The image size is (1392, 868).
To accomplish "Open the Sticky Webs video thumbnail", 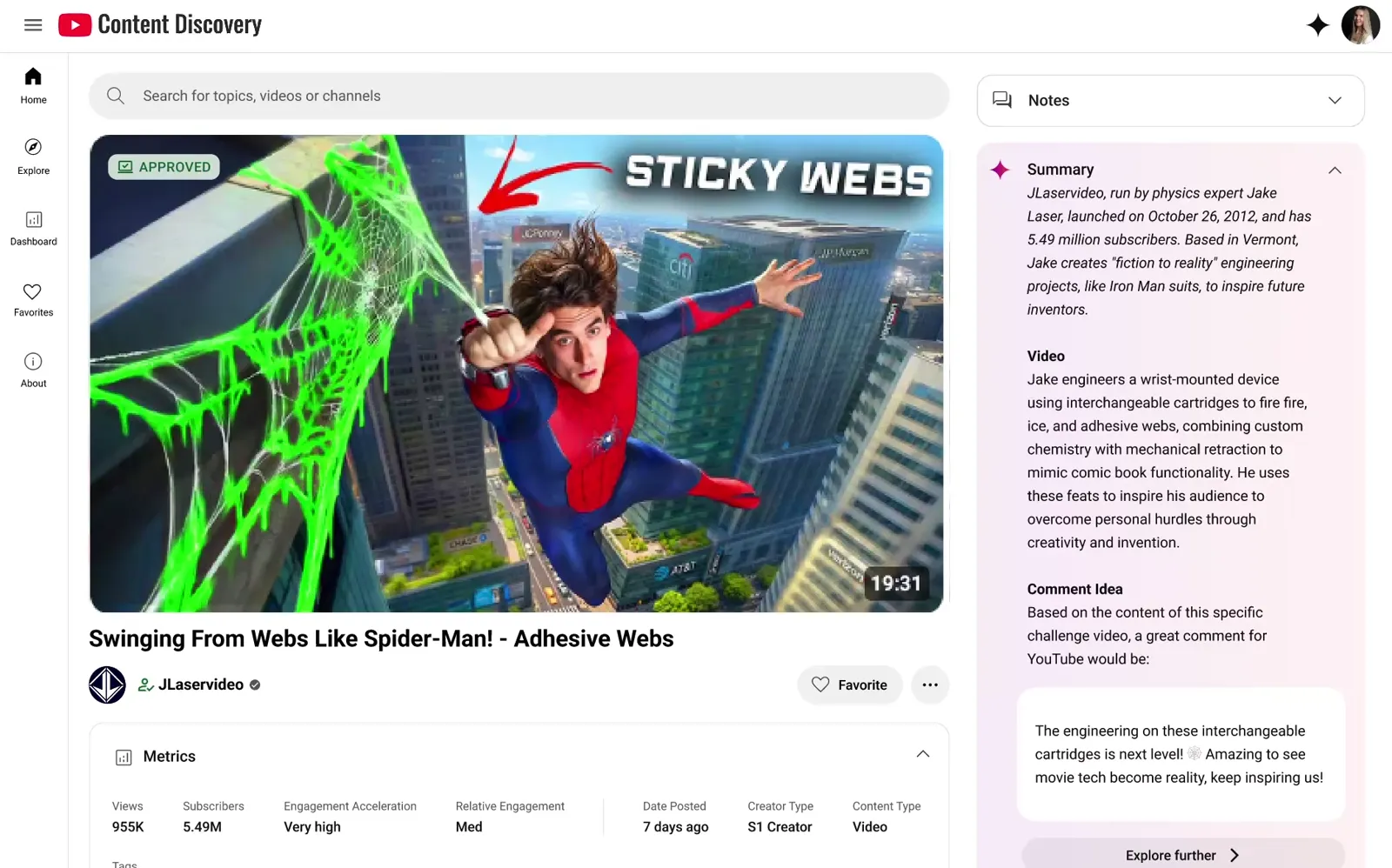I will click(517, 373).
